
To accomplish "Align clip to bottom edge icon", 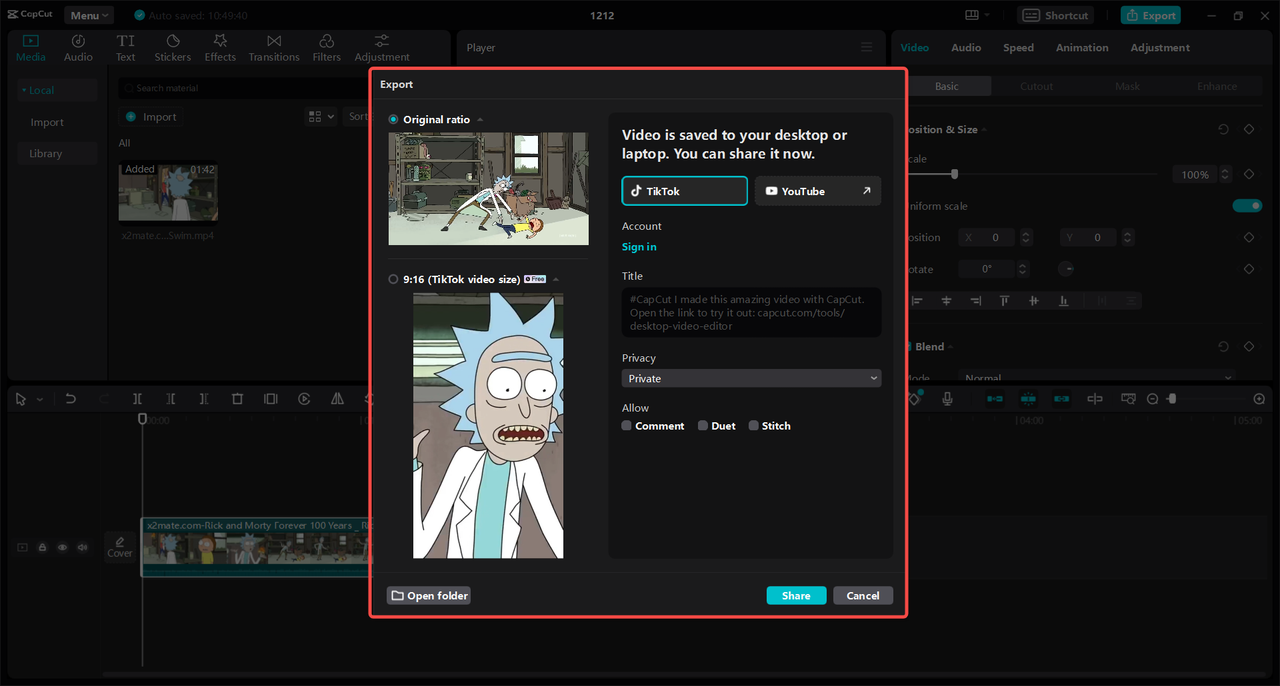I will click(1063, 301).
